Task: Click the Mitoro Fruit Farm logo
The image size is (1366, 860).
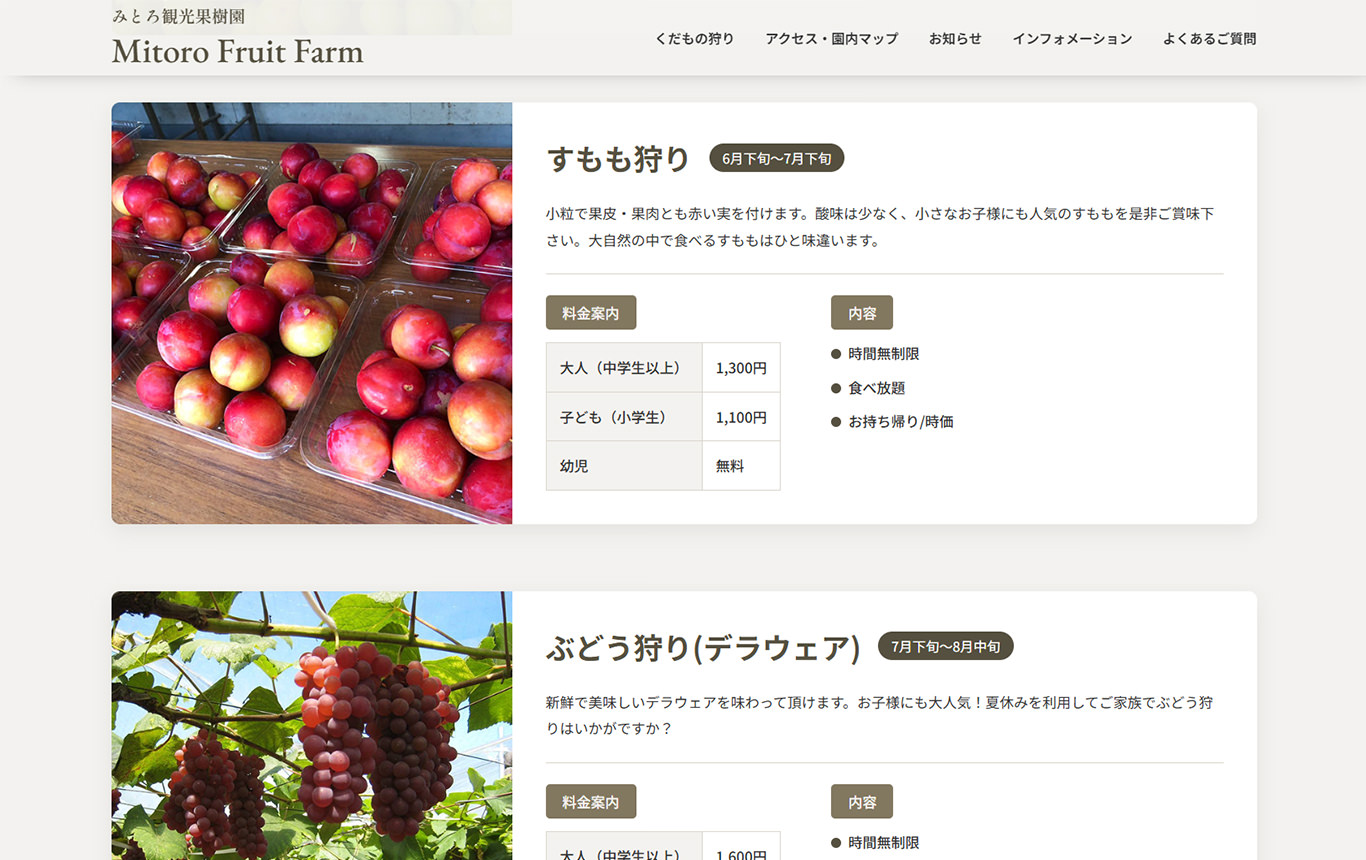Action: pos(238,51)
